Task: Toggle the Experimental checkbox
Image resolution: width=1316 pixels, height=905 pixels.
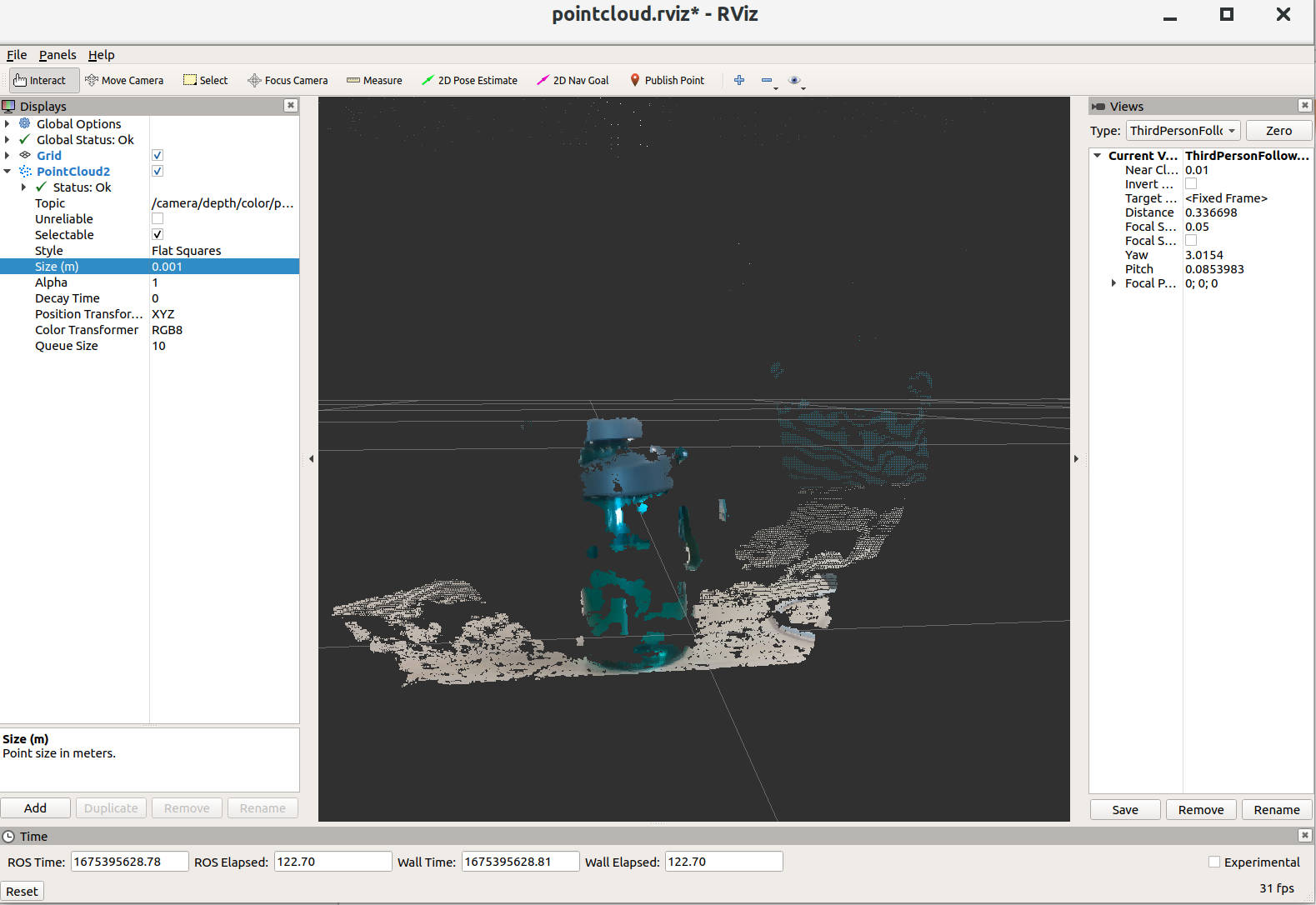Action: point(1214,862)
